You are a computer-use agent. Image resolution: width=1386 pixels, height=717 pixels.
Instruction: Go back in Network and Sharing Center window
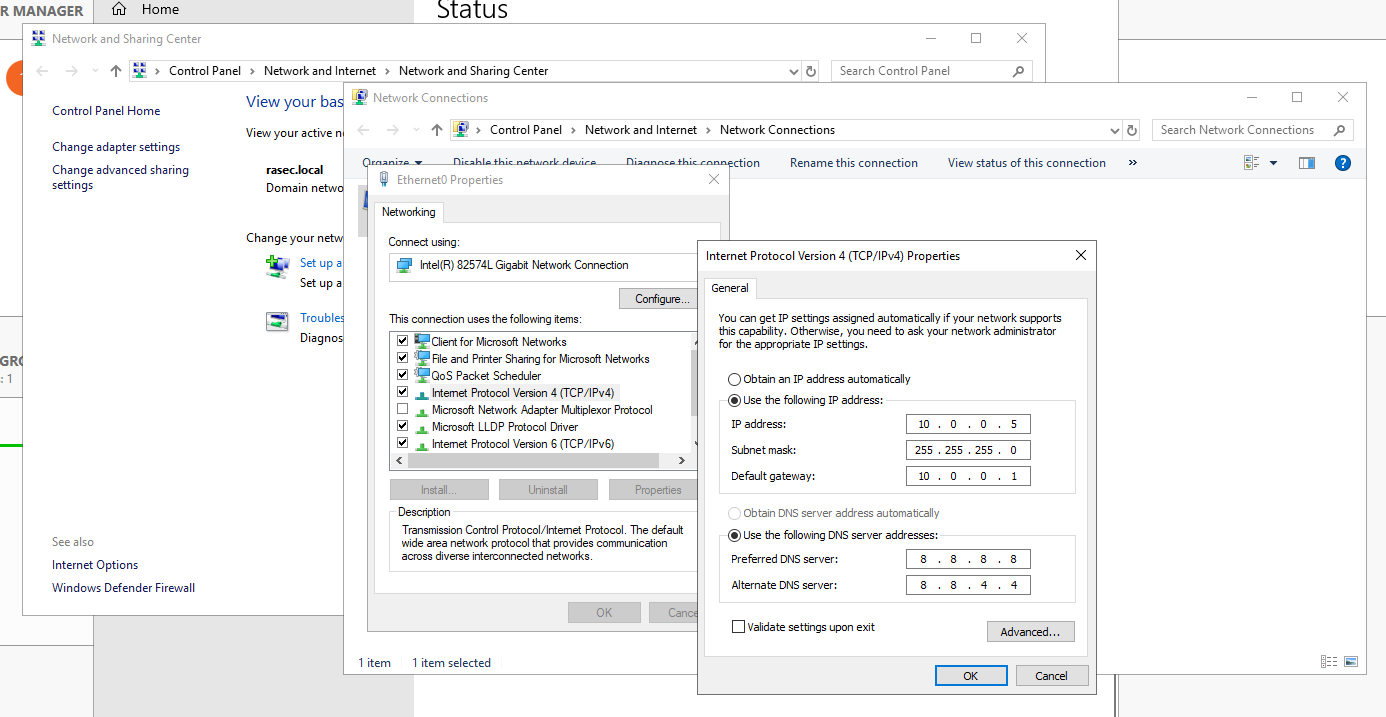point(42,71)
